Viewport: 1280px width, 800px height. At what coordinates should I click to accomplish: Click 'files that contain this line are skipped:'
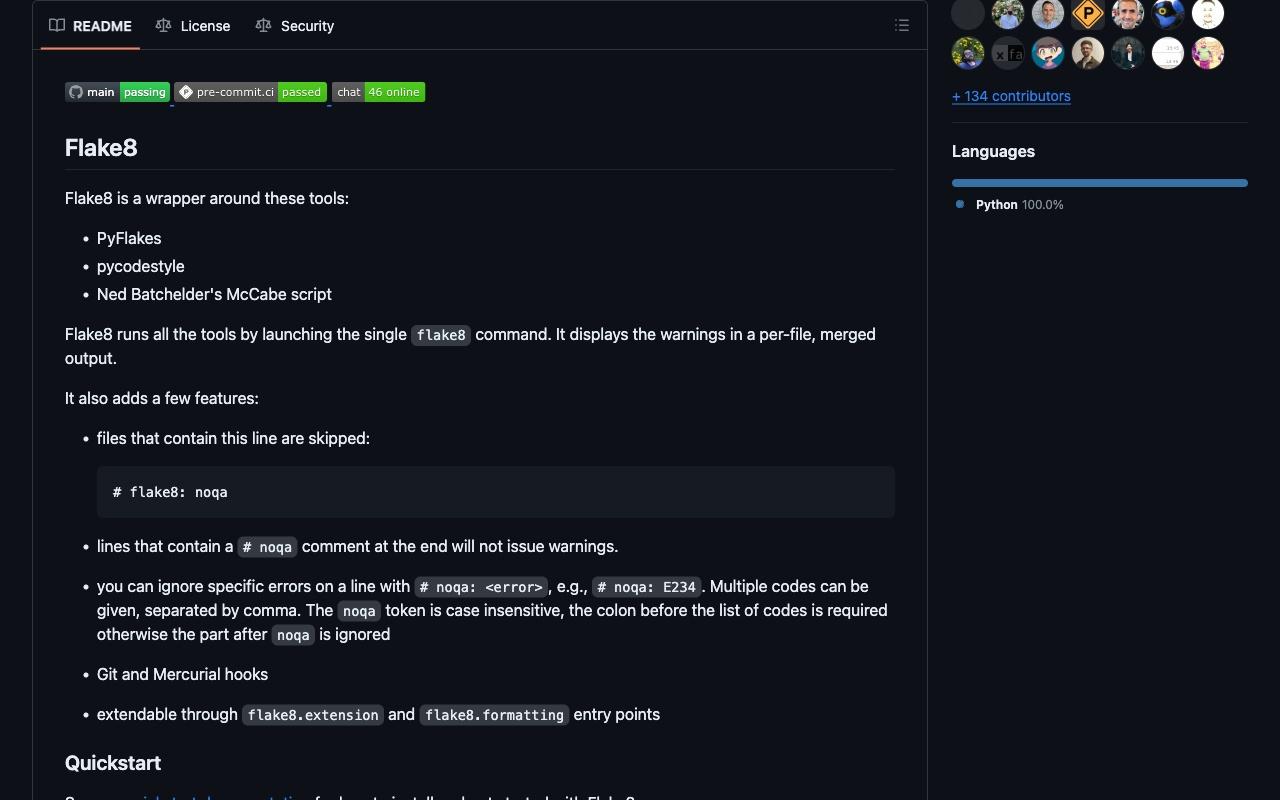(x=233, y=438)
